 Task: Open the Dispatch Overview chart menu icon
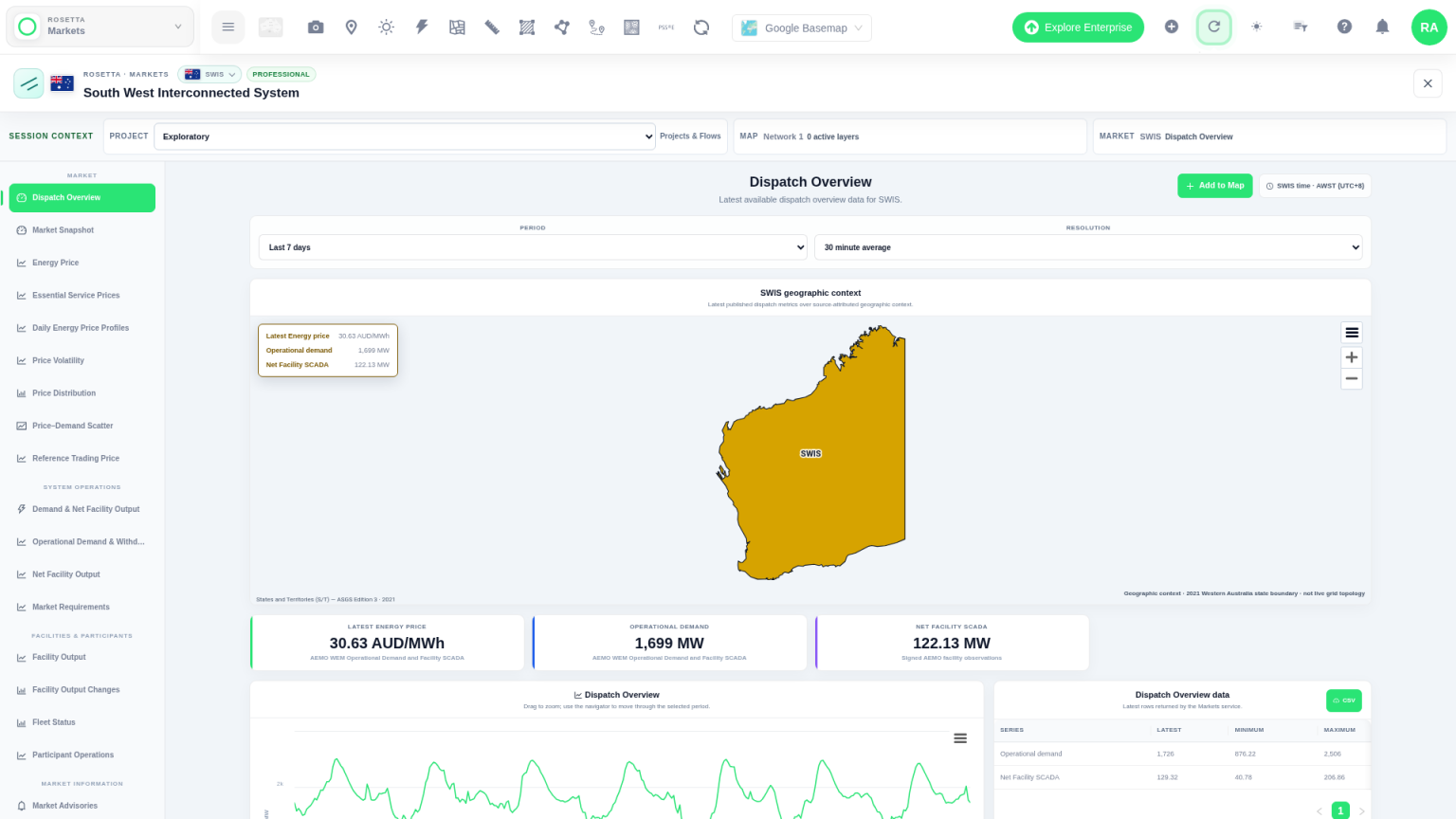pyautogui.click(x=960, y=738)
